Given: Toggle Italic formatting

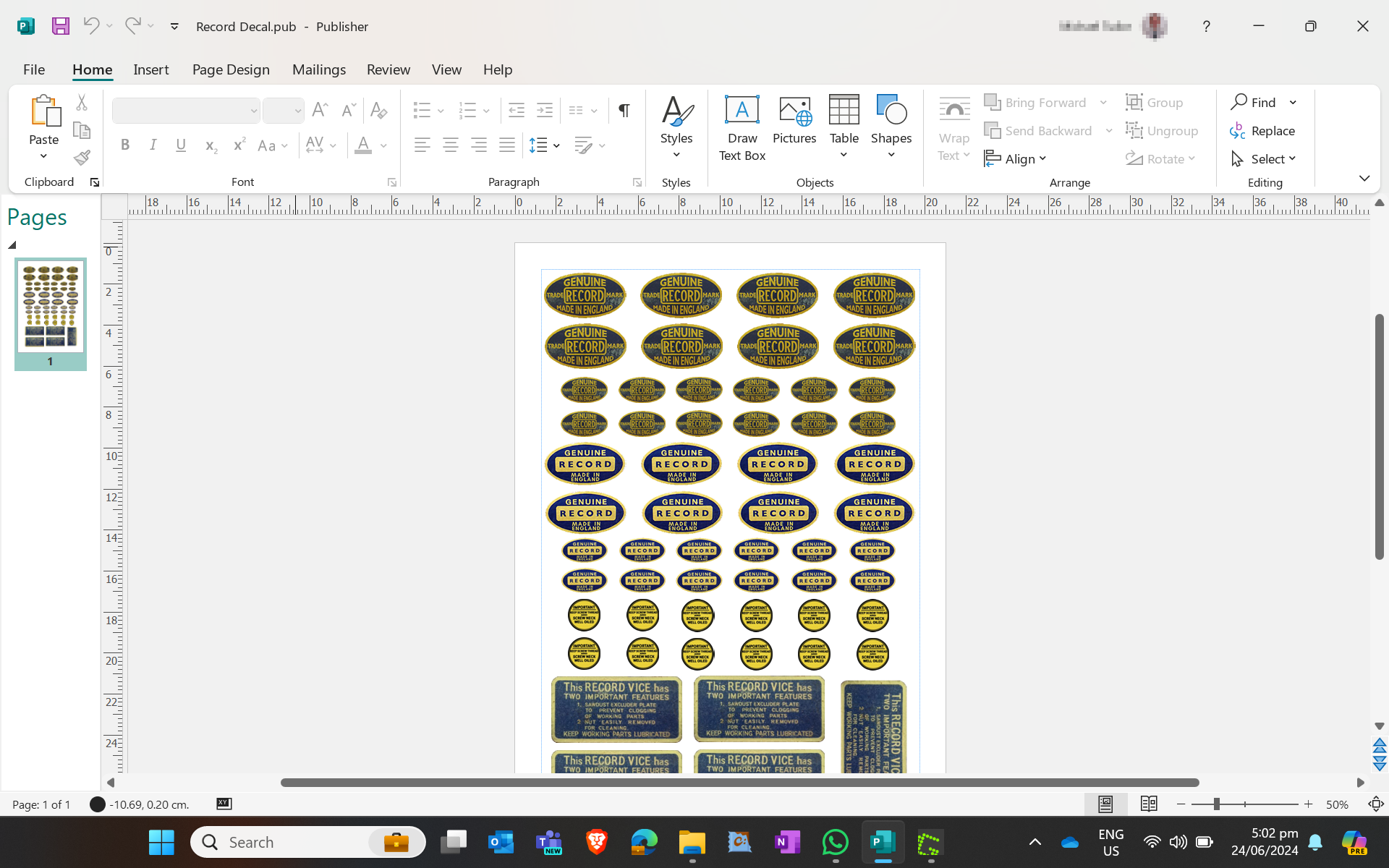Looking at the screenshot, I should coord(153,145).
